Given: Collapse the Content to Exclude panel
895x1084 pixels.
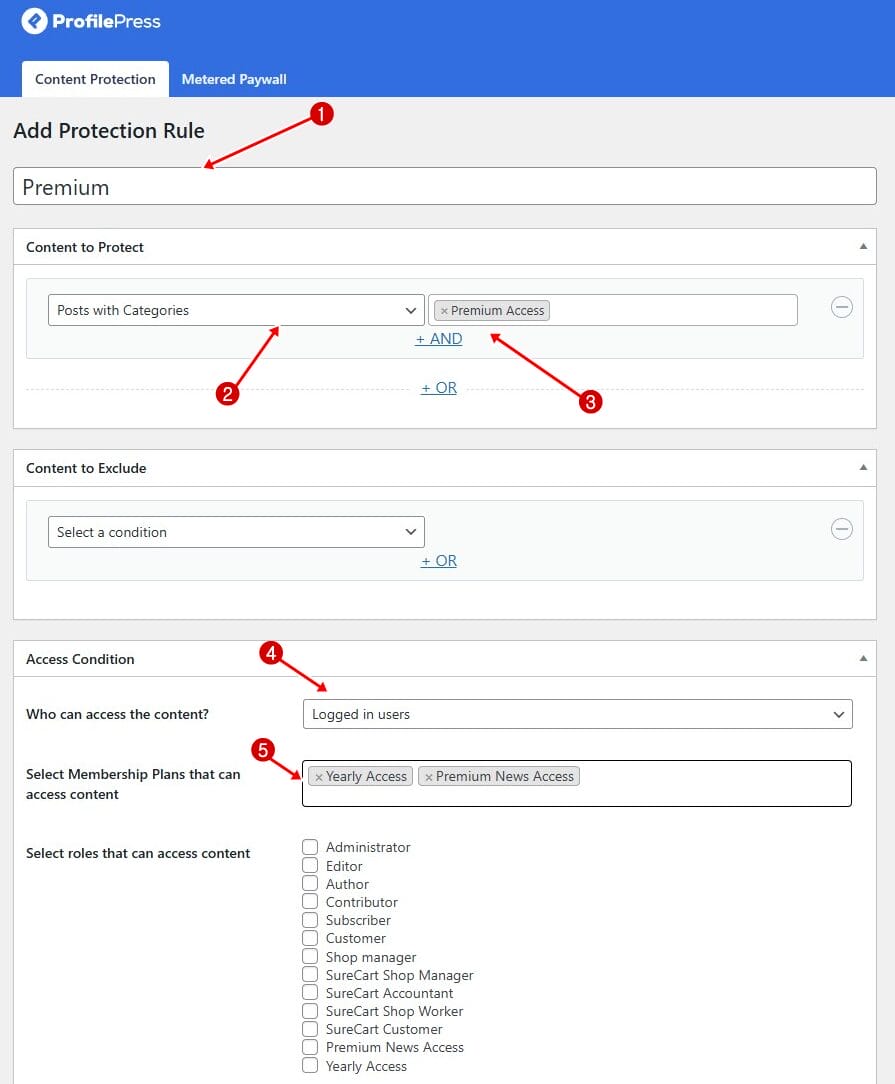Looking at the screenshot, I should 863,467.
